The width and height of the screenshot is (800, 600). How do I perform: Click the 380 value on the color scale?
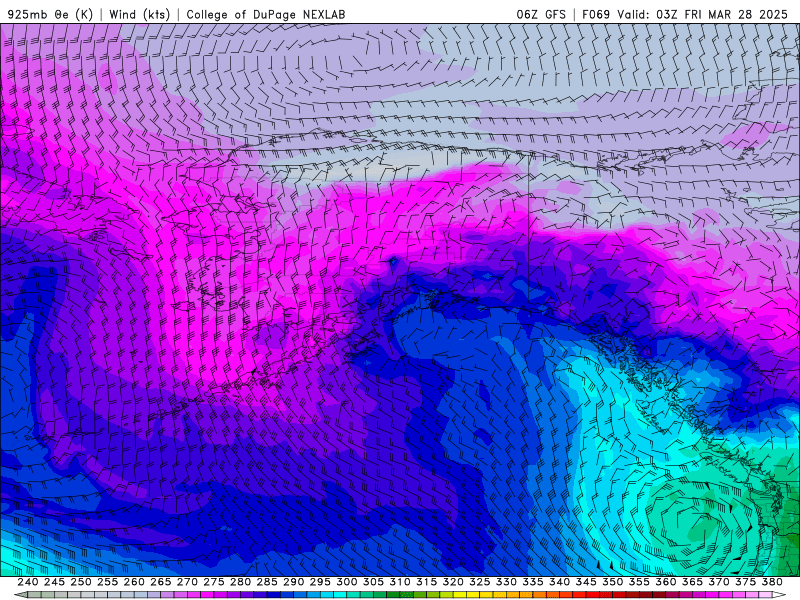coord(771,582)
